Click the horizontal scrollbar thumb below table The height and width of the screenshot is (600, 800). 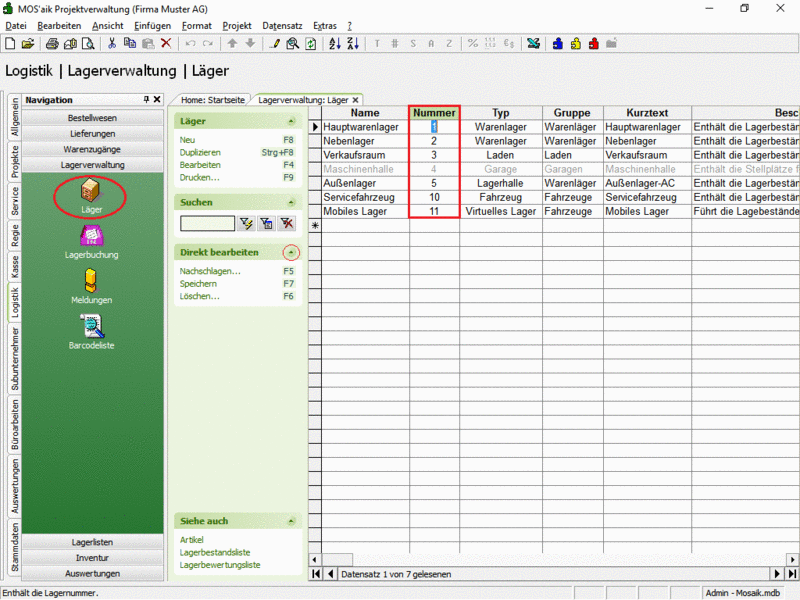pyautogui.click(x=337, y=560)
